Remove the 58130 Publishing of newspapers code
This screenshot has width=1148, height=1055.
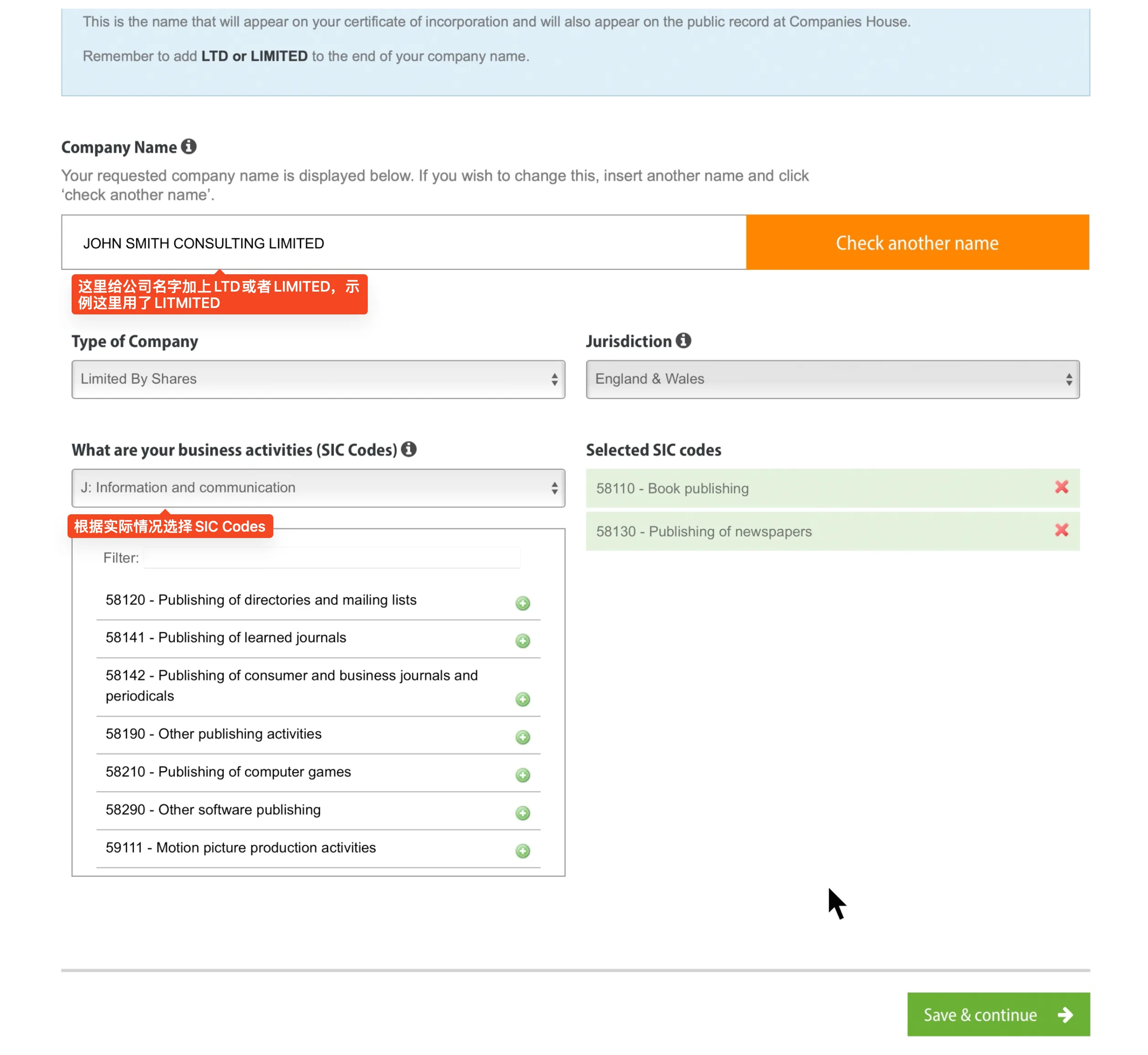[1061, 530]
